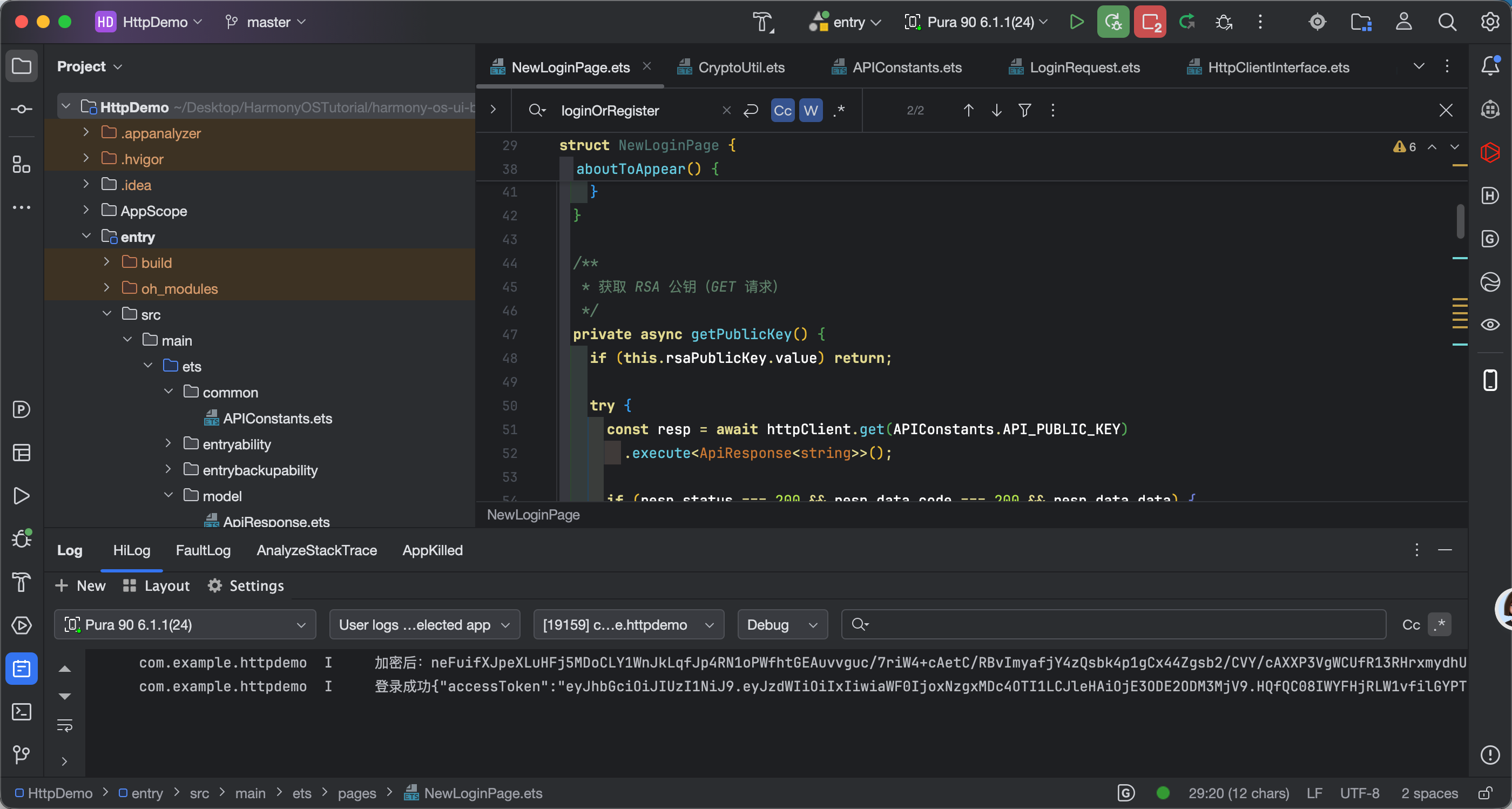The height and width of the screenshot is (809, 1512).
Task: Collapse the entry module in the project tree
Action: pos(86,236)
